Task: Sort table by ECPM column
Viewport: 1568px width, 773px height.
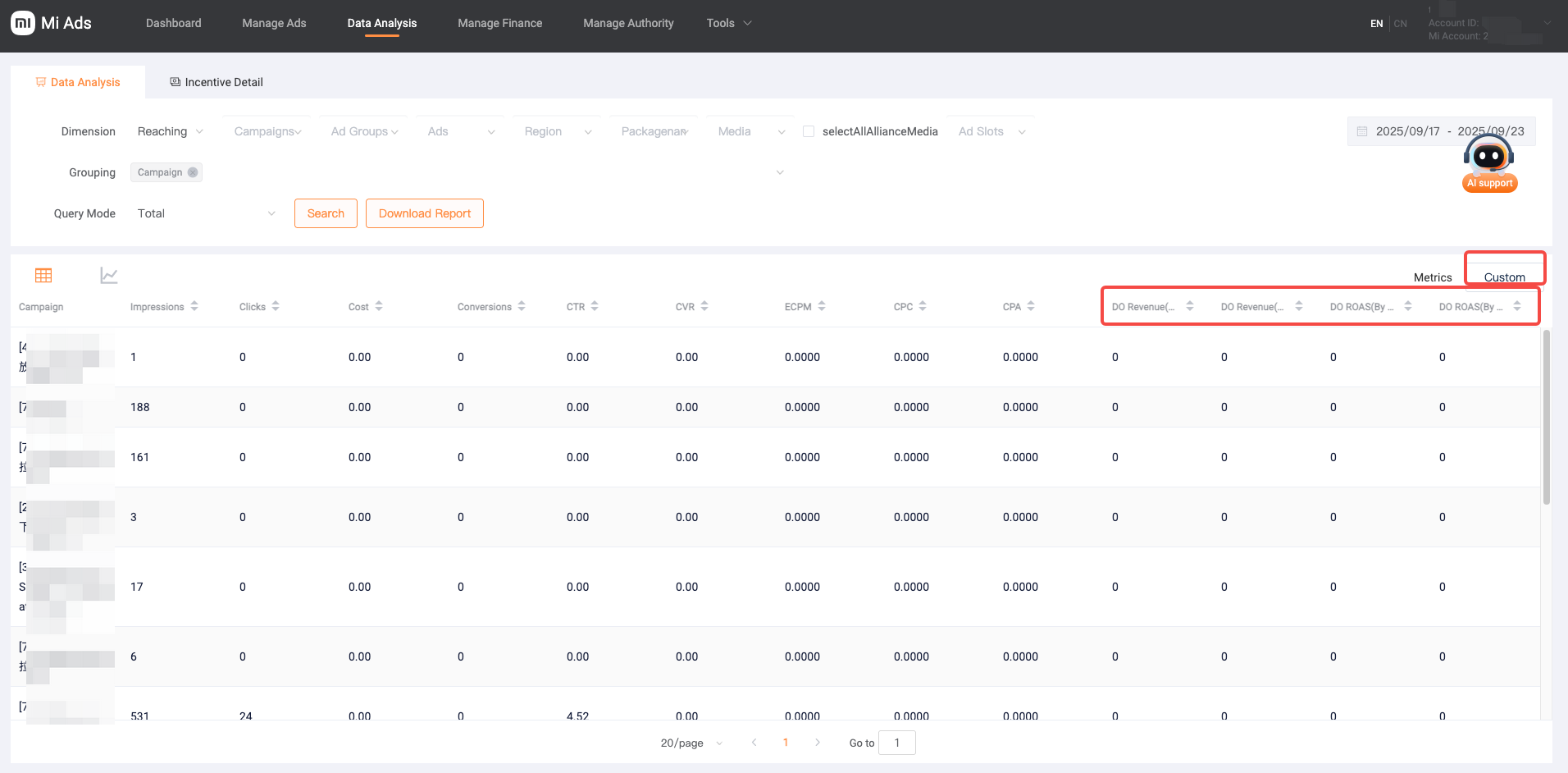Action: pos(822,306)
